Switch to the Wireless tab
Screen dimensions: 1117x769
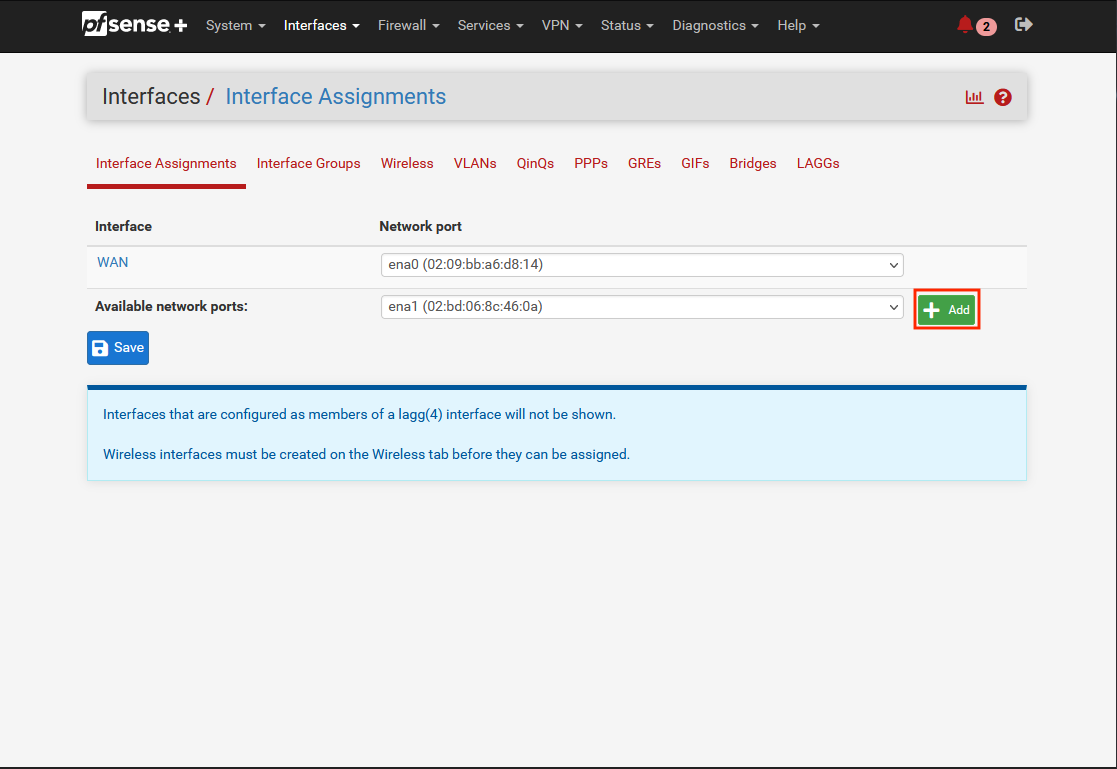pos(407,163)
